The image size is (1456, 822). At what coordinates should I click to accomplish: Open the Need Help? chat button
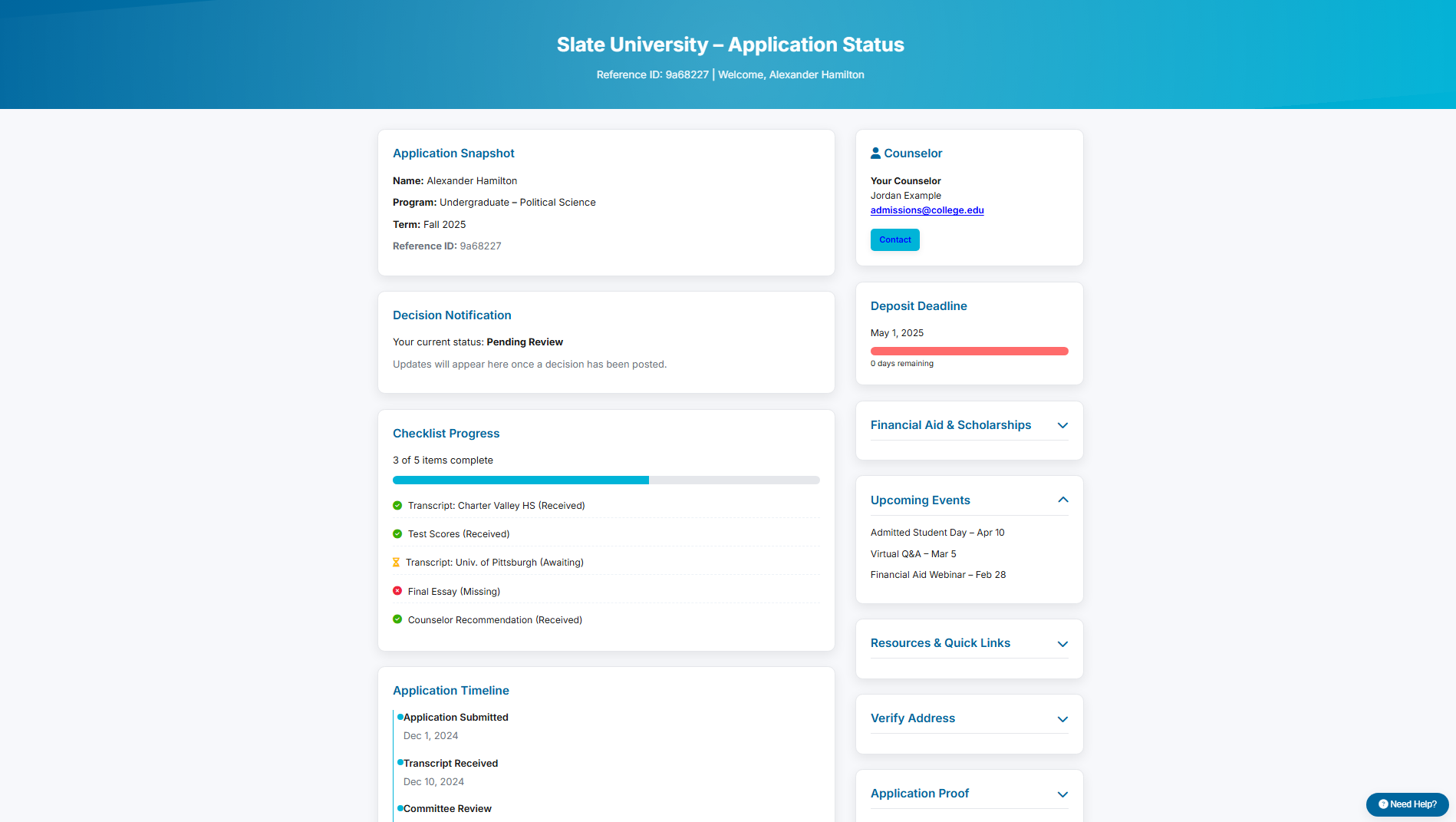[x=1407, y=804]
